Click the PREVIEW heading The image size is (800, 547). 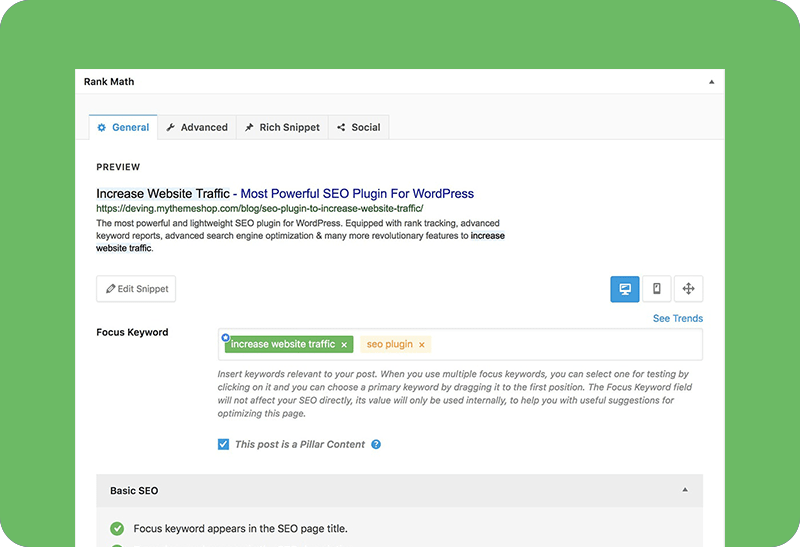pyautogui.click(x=118, y=167)
